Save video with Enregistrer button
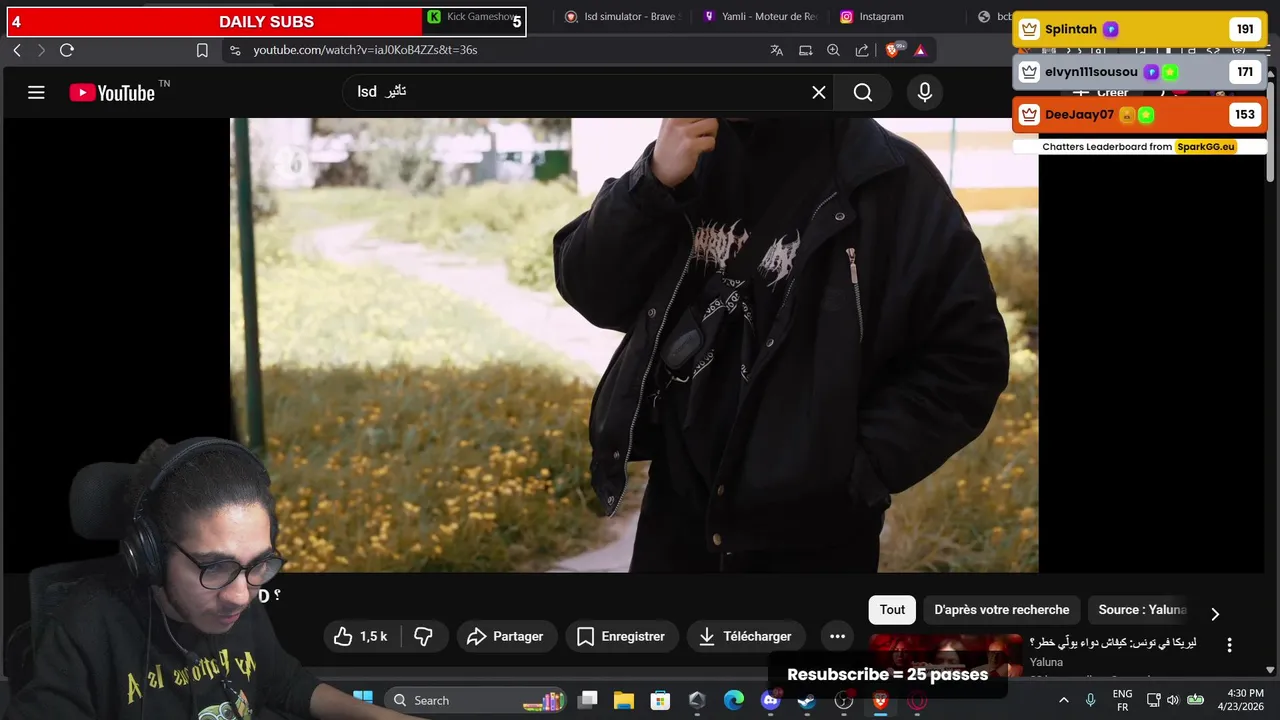Viewport: 1280px width, 720px height. point(621,636)
